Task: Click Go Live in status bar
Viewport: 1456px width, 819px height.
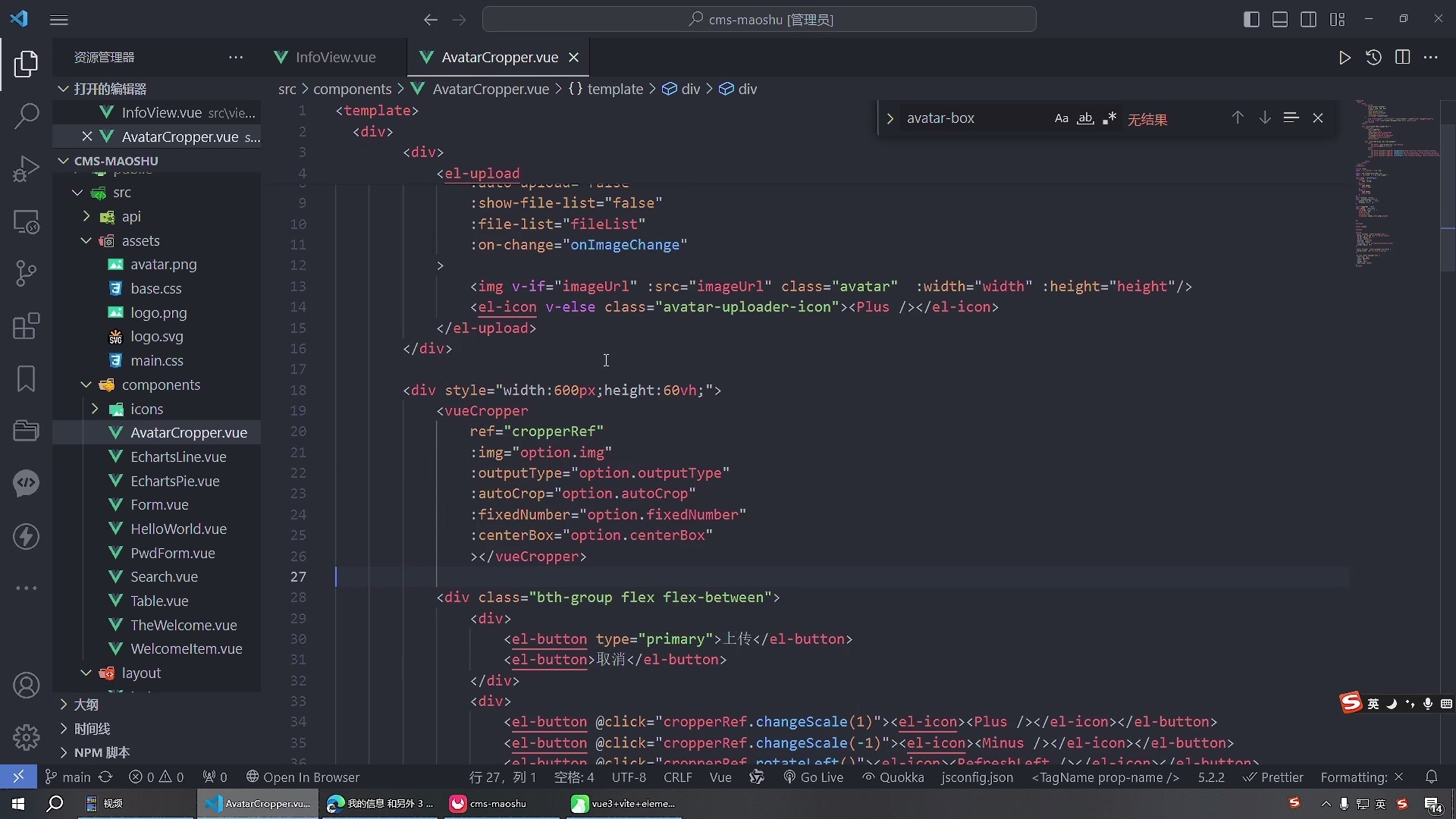Action: [x=813, y=777]
